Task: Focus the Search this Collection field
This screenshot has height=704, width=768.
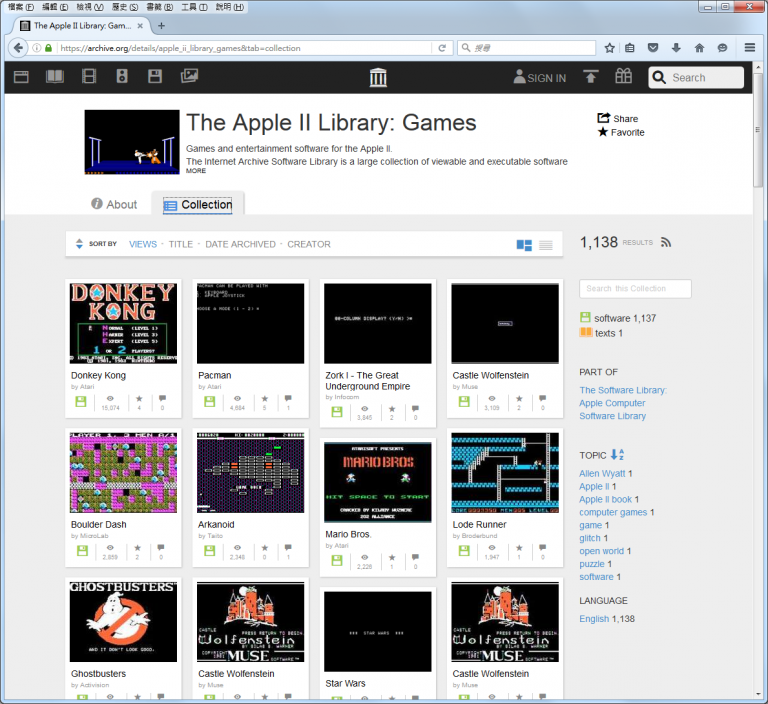Action: pyautogui.click(x=635, y=289)
